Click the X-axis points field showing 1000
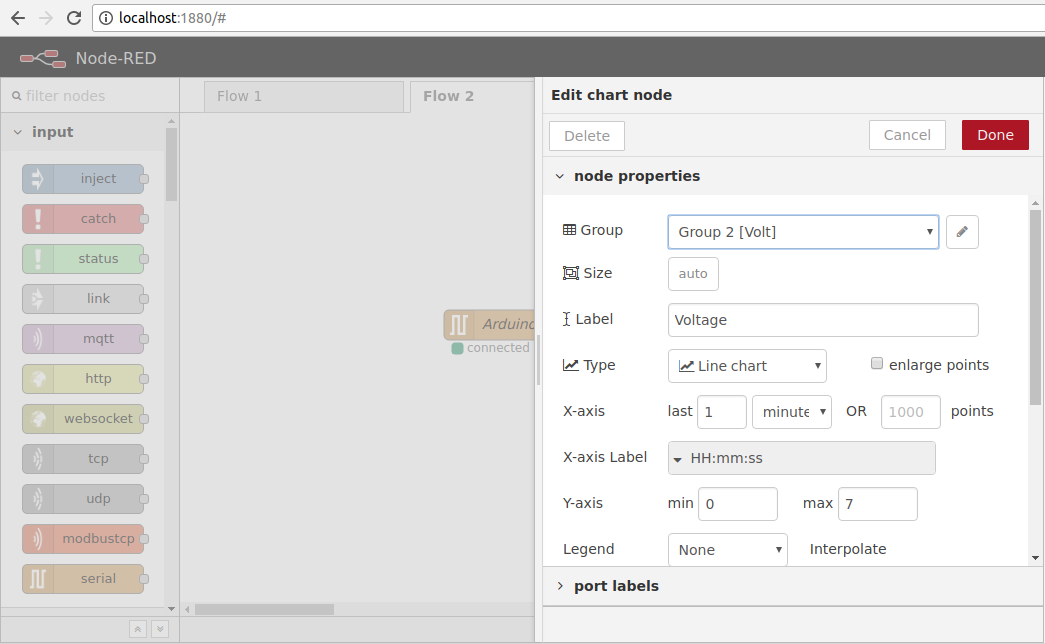The image size is (1045, 644). (x=910, y=412)
